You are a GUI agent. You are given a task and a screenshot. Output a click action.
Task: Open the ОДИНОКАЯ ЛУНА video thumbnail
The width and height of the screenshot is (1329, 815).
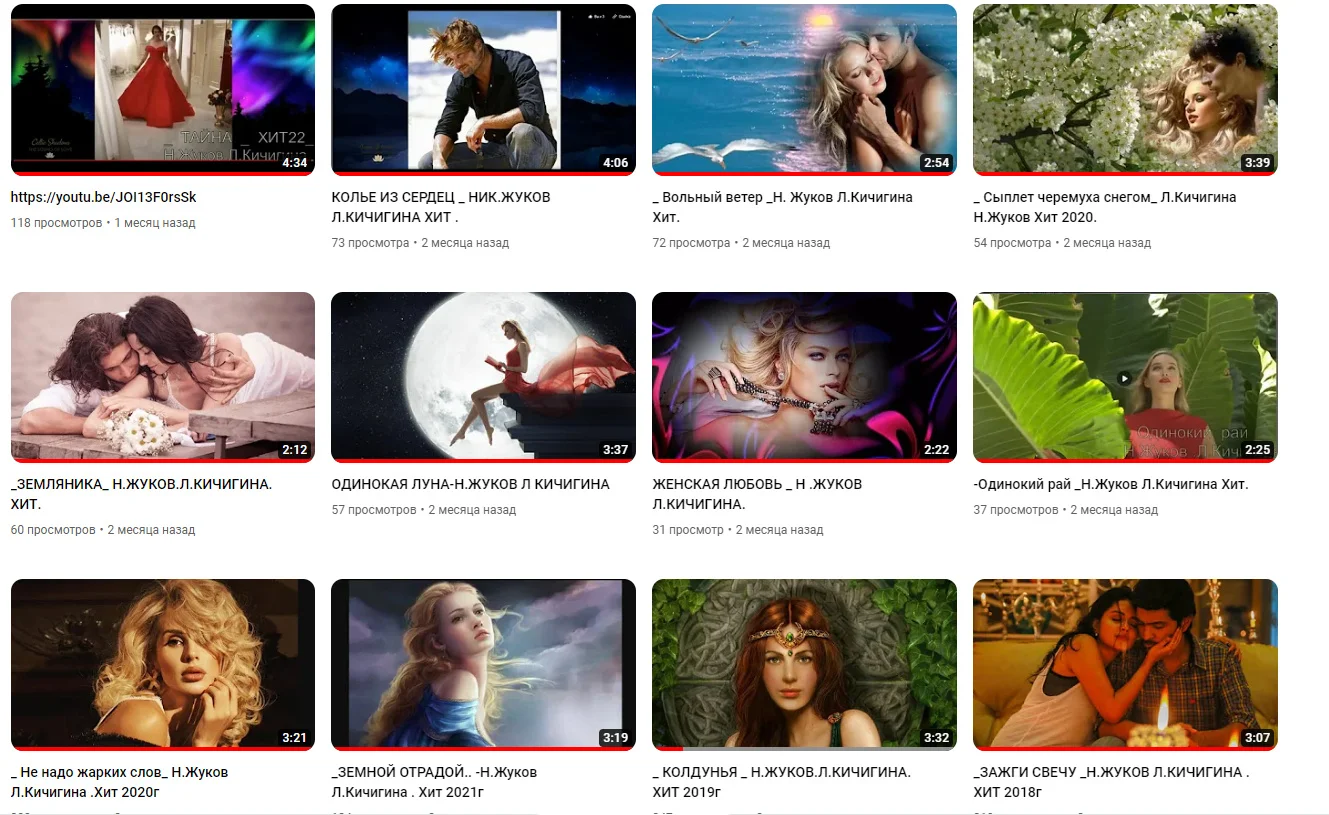(483, 377)
